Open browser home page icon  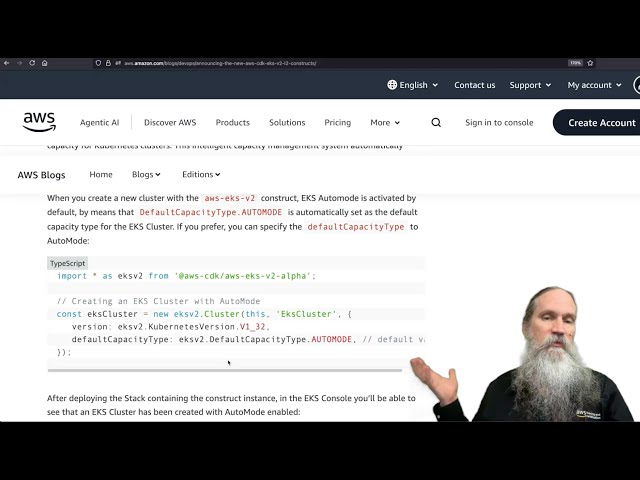pyautogui.click(x=45, y=63)
